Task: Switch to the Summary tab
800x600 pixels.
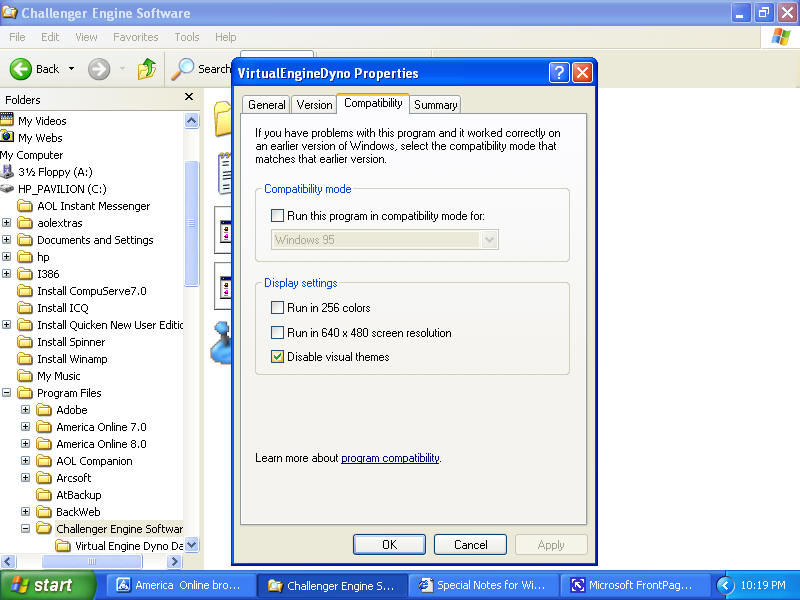Action: pyautogui.click(x=435, y=105)
